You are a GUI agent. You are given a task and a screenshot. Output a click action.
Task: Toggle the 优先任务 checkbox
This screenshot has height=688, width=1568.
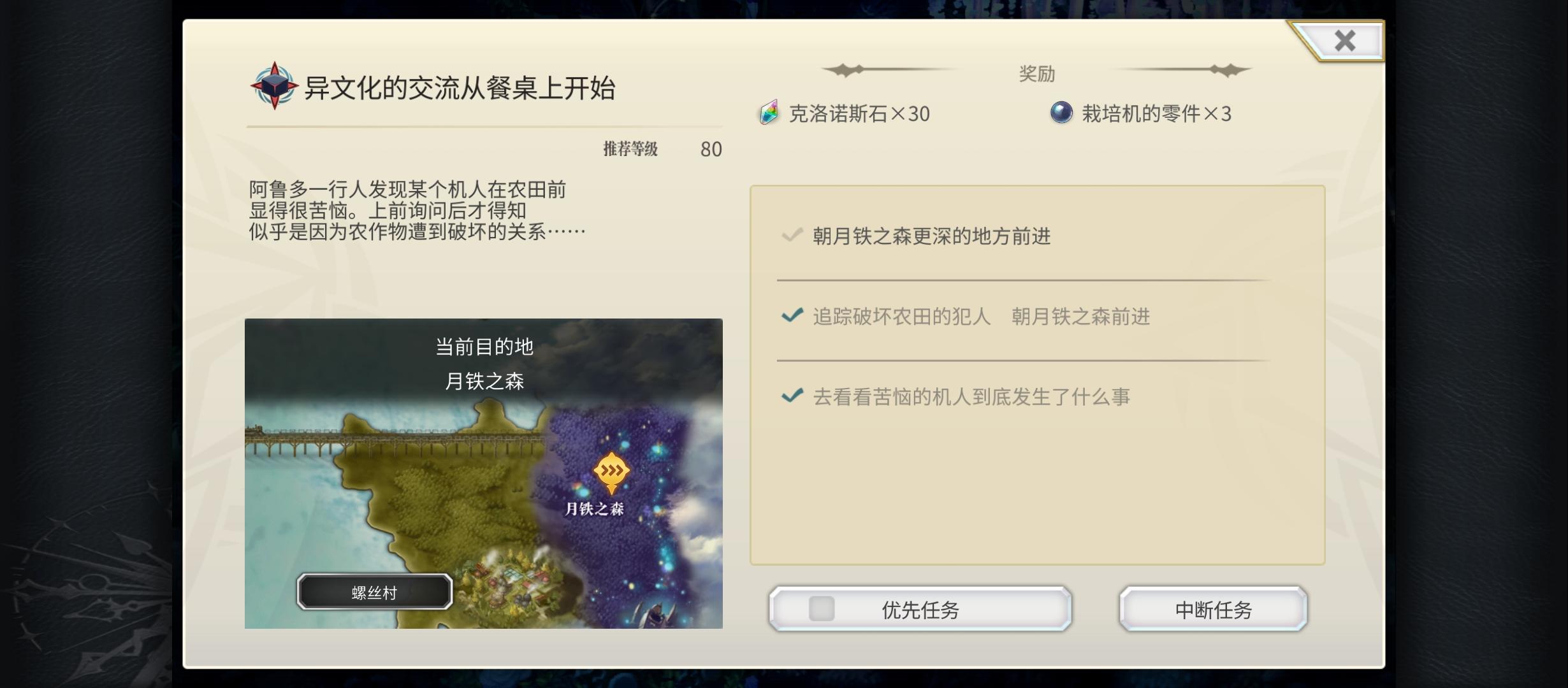pos(822,609)
